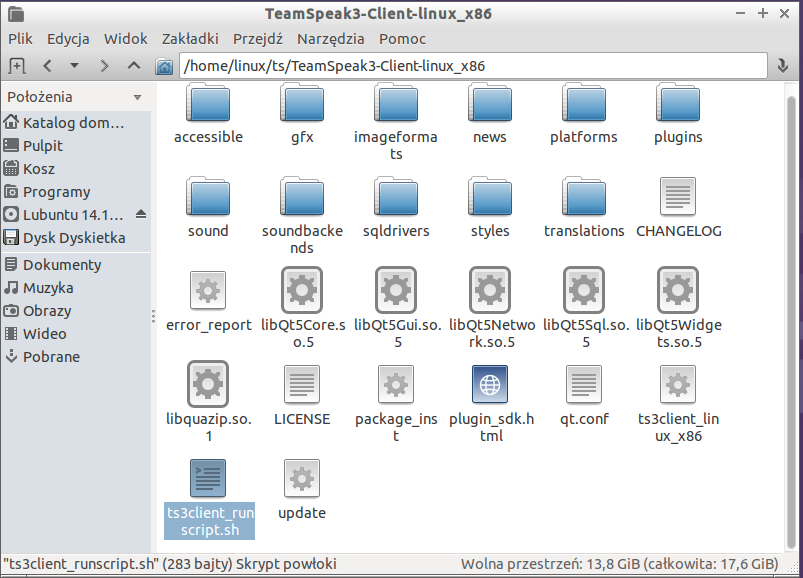803x578 pixels.
Task: Select the platforms folder
Action: [x=584, y=114]
